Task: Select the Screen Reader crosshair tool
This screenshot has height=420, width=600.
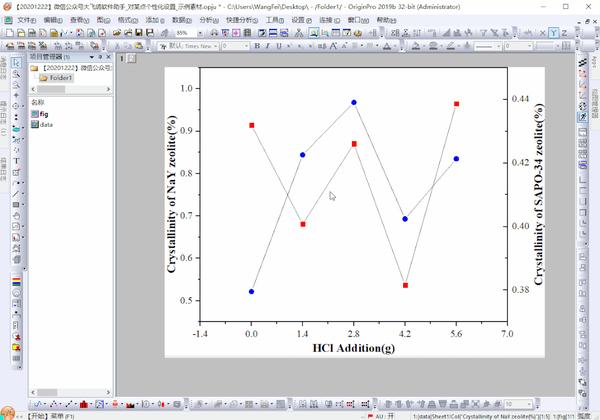Action: tap(16, 95)
